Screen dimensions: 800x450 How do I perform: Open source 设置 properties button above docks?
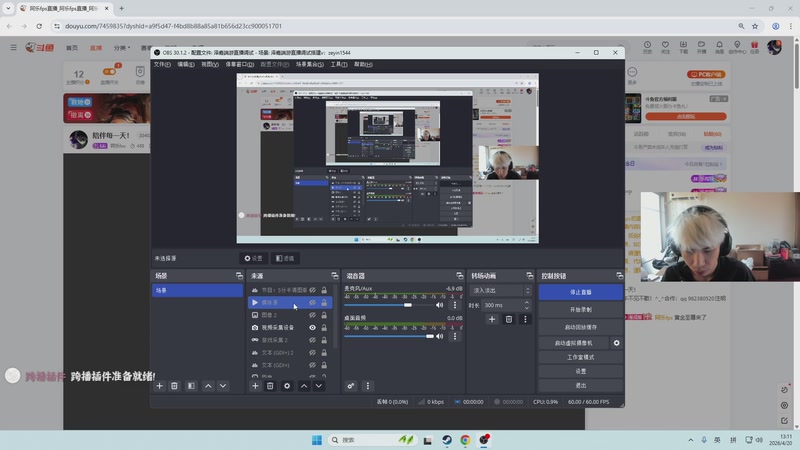pos(254,258)
